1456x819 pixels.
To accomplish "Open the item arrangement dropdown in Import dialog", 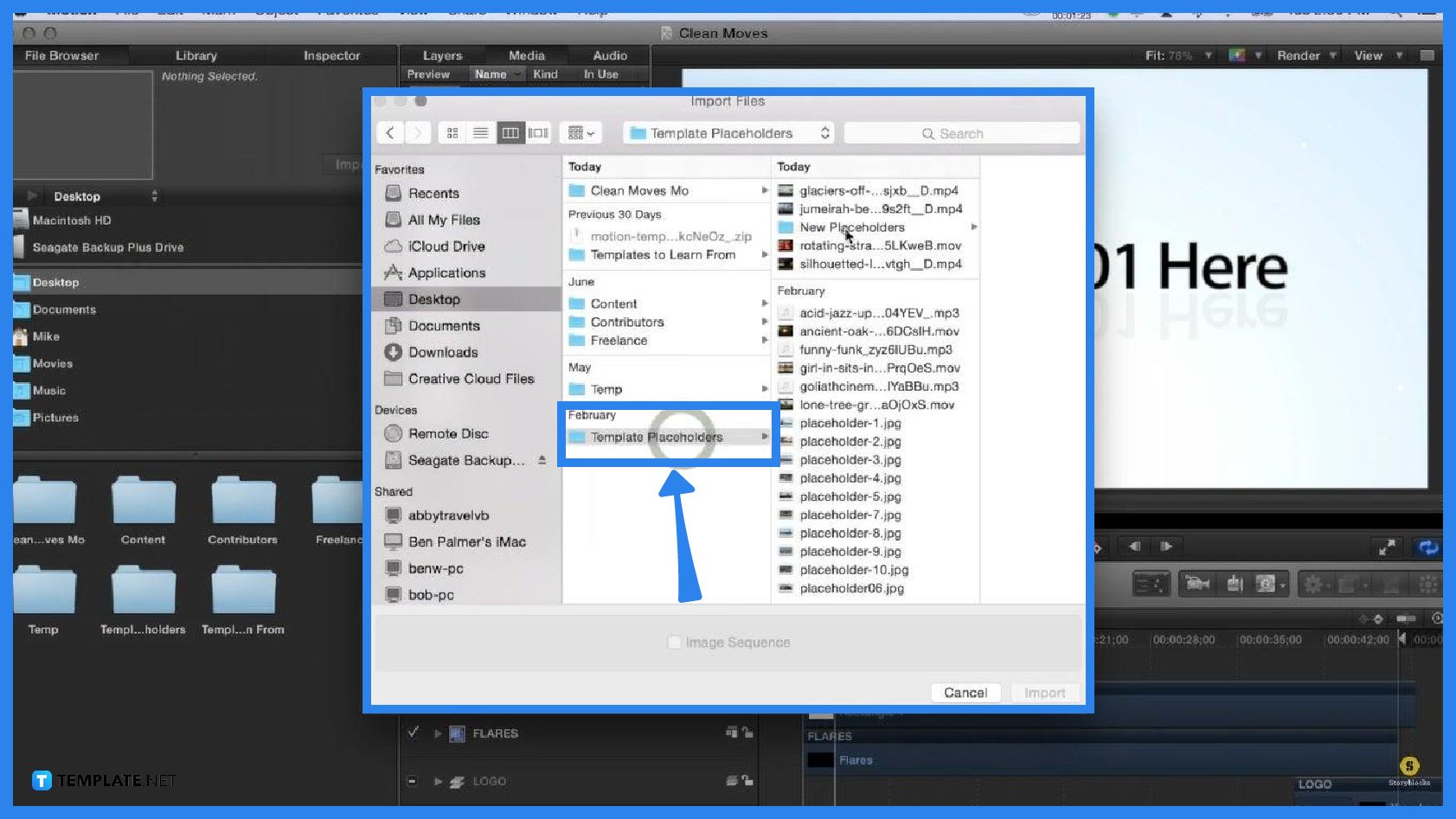I will click(580, 132).
